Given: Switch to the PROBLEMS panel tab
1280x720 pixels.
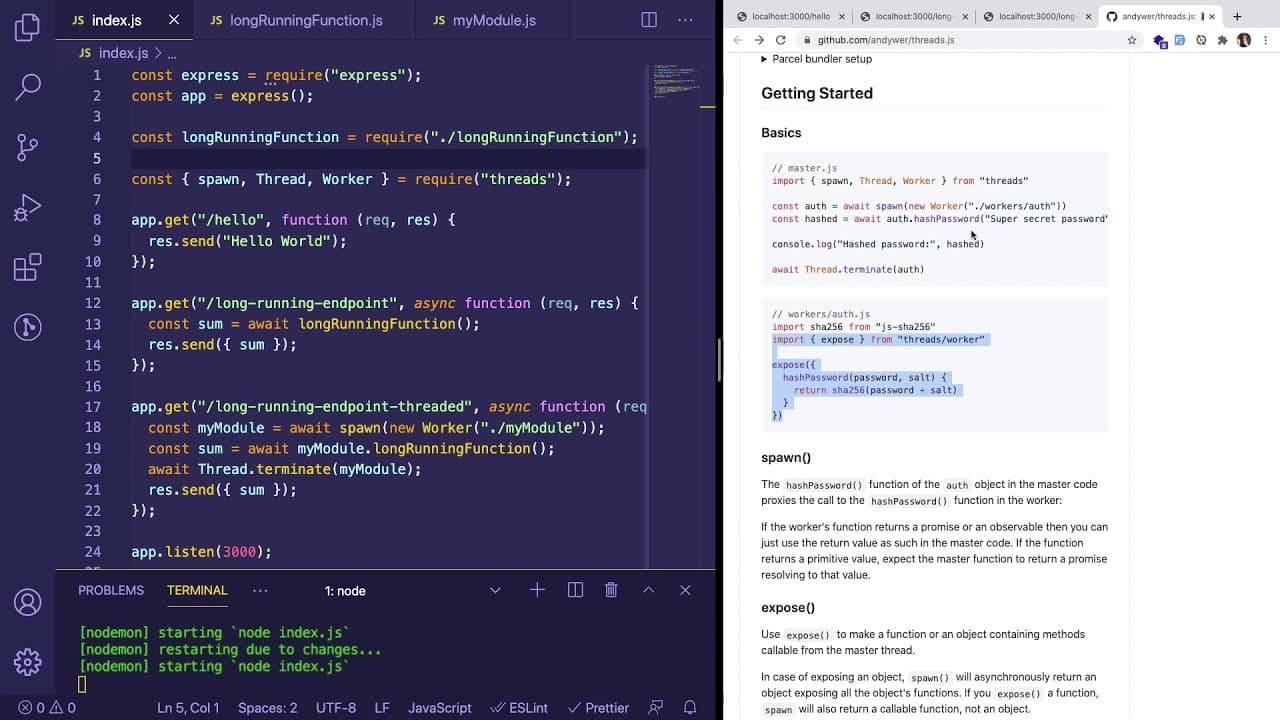Looking at the screenshot, I should tap(111, 590).
